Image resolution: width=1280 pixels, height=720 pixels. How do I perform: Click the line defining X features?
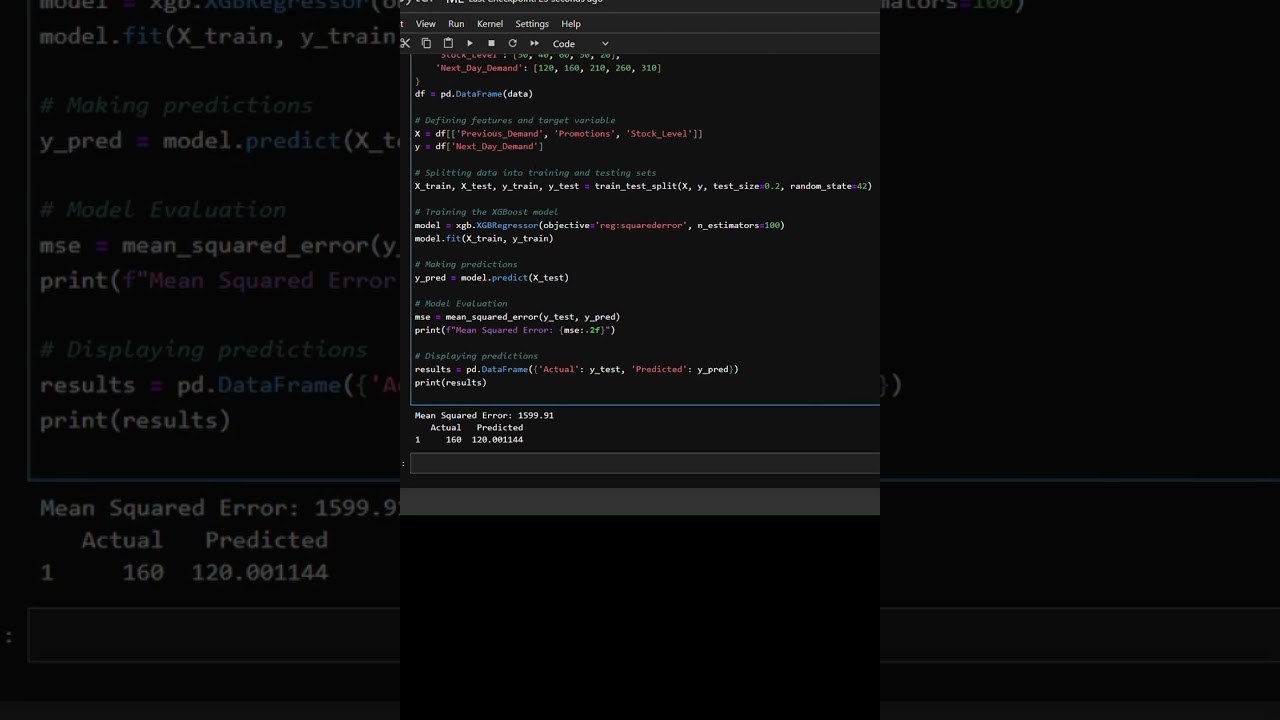(559, 133)
